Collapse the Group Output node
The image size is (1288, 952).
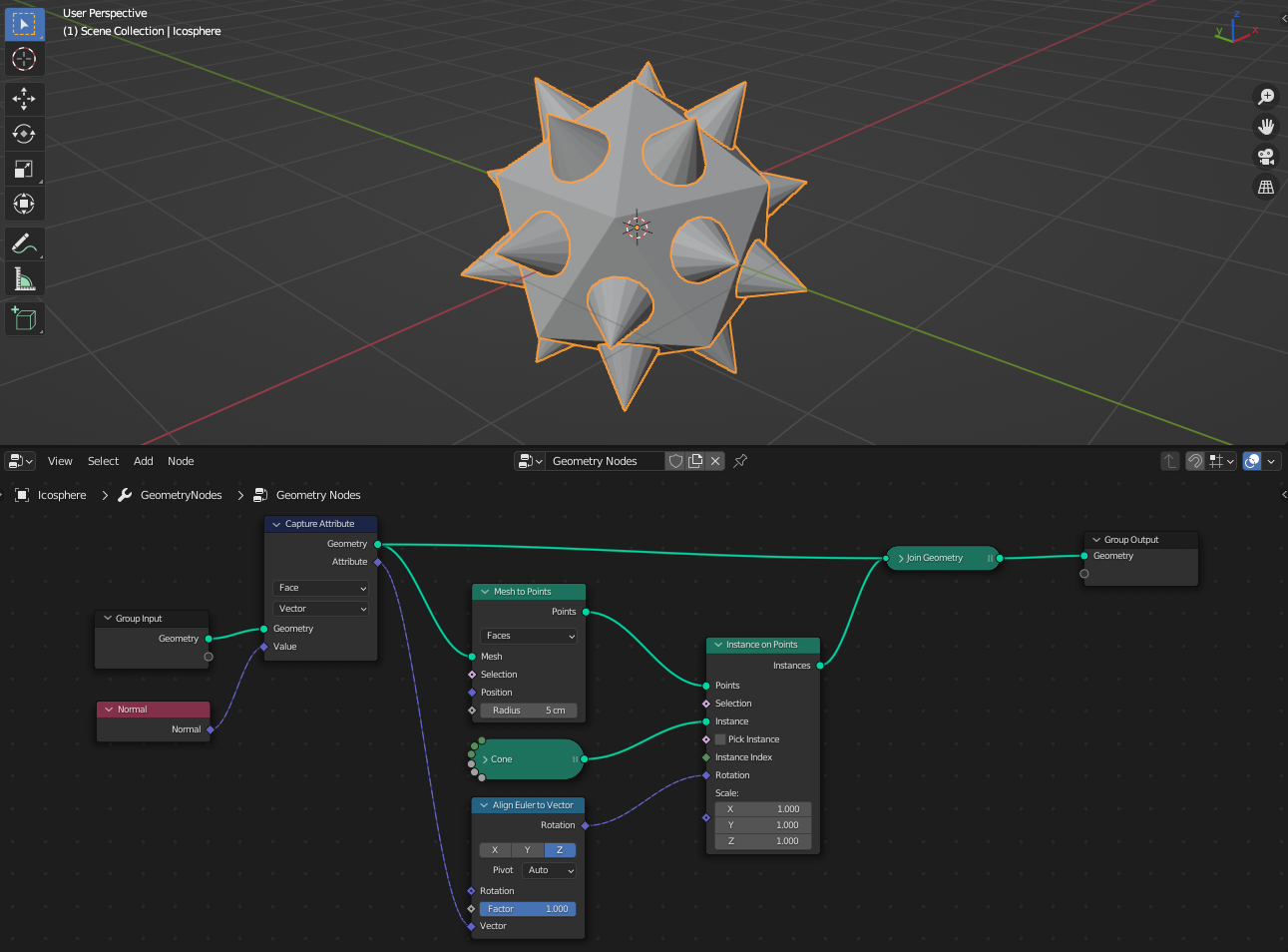(x=1096, y=540)
